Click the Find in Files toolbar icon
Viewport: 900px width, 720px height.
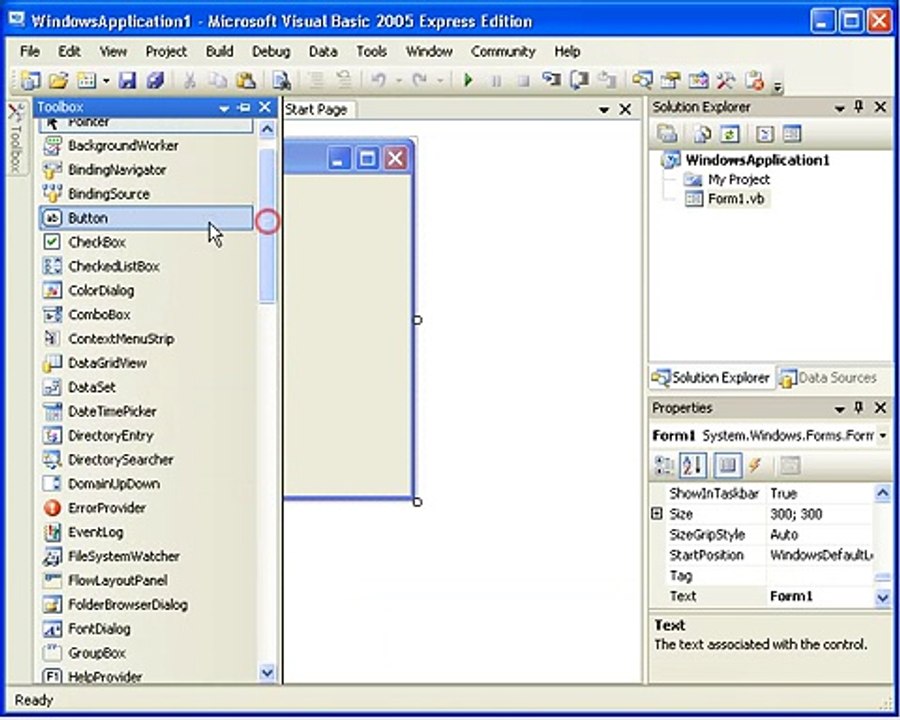(x=281, y=80)
